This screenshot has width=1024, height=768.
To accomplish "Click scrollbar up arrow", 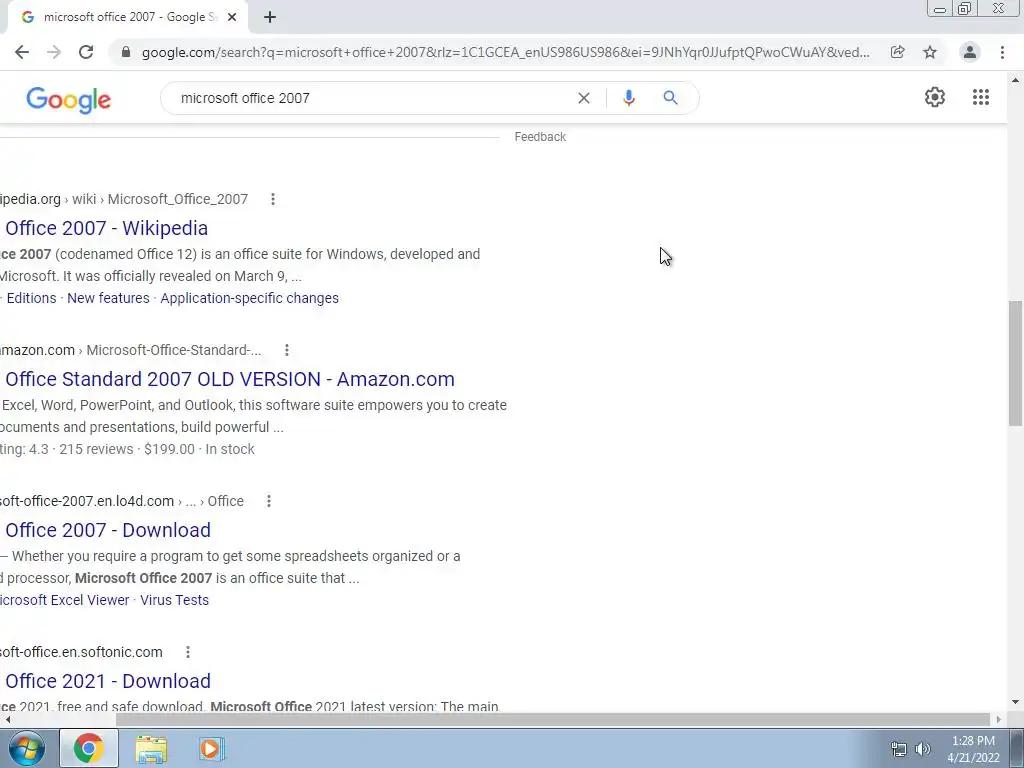I will point(1015,81).
